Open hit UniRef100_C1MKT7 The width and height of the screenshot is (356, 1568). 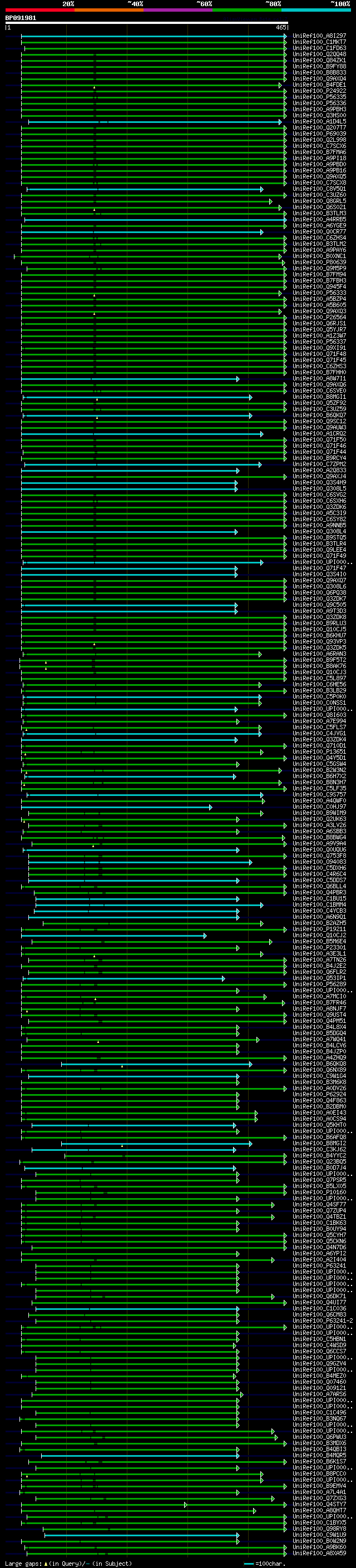tap(319, 43)
